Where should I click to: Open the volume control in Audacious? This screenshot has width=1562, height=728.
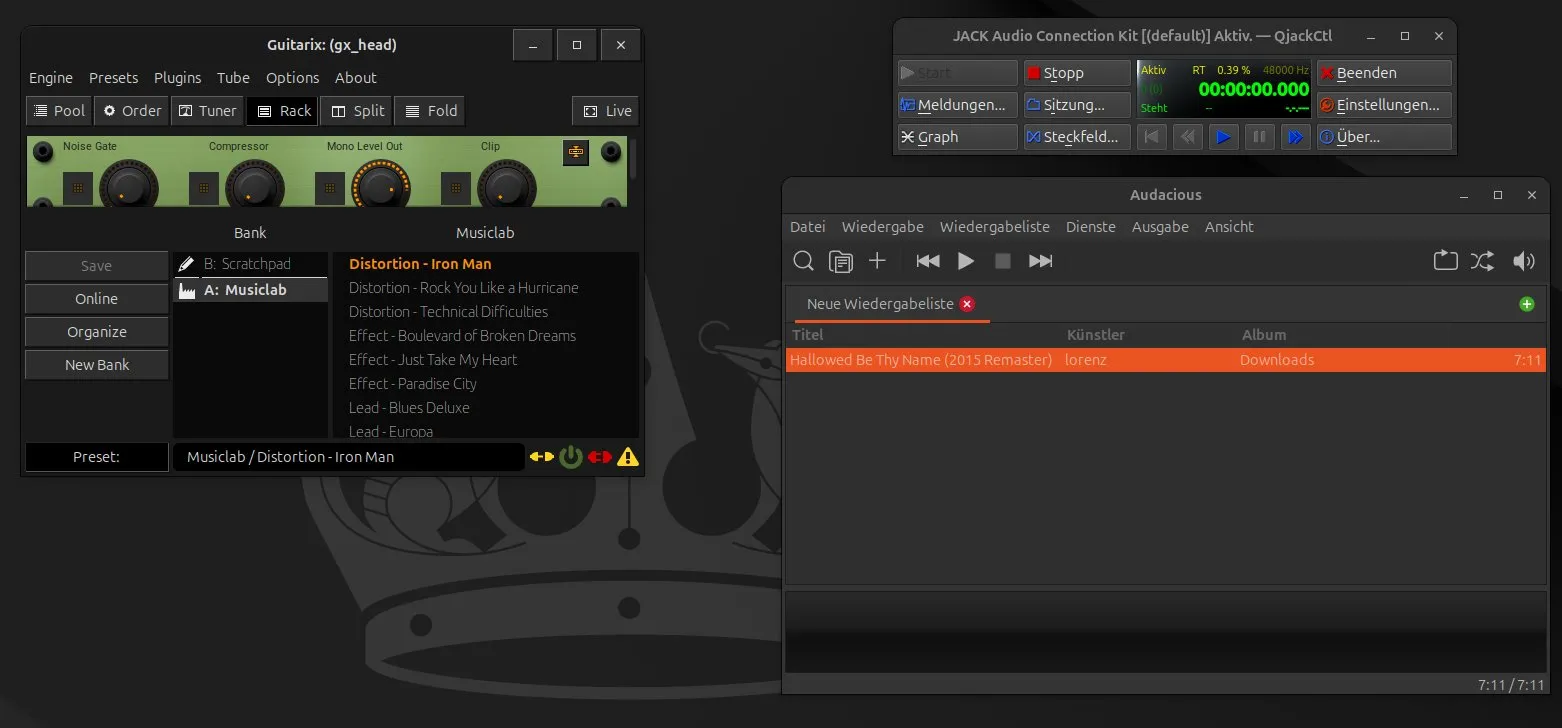coord(1524,261)
